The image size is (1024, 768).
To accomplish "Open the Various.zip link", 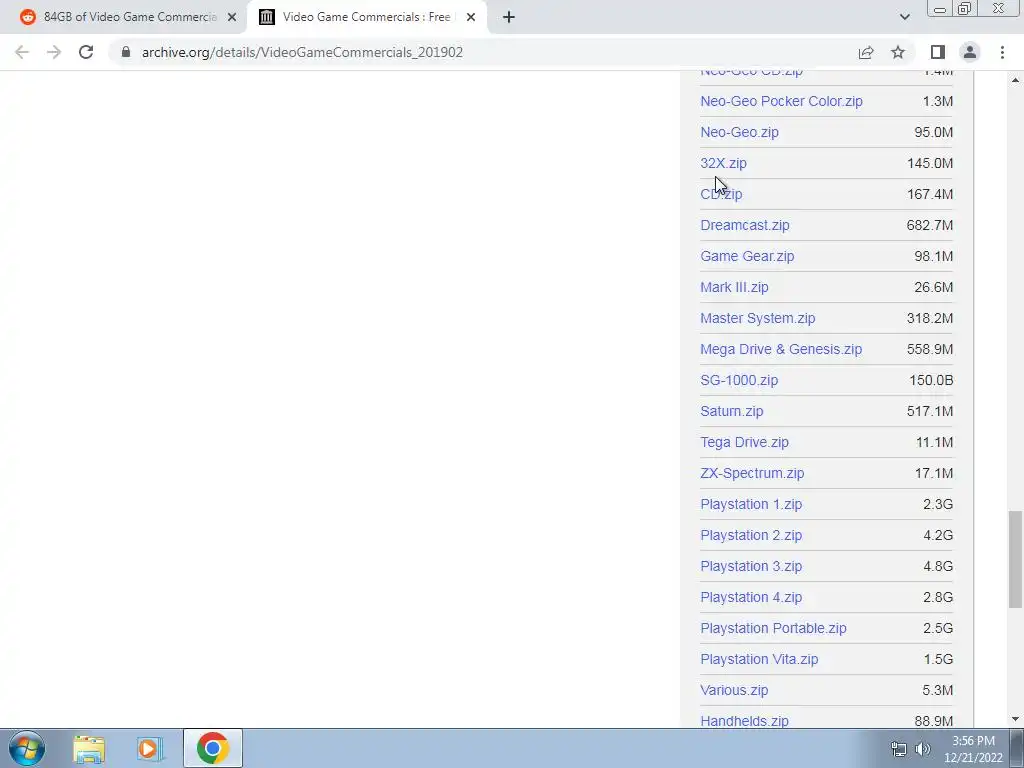I will [734, 690].
